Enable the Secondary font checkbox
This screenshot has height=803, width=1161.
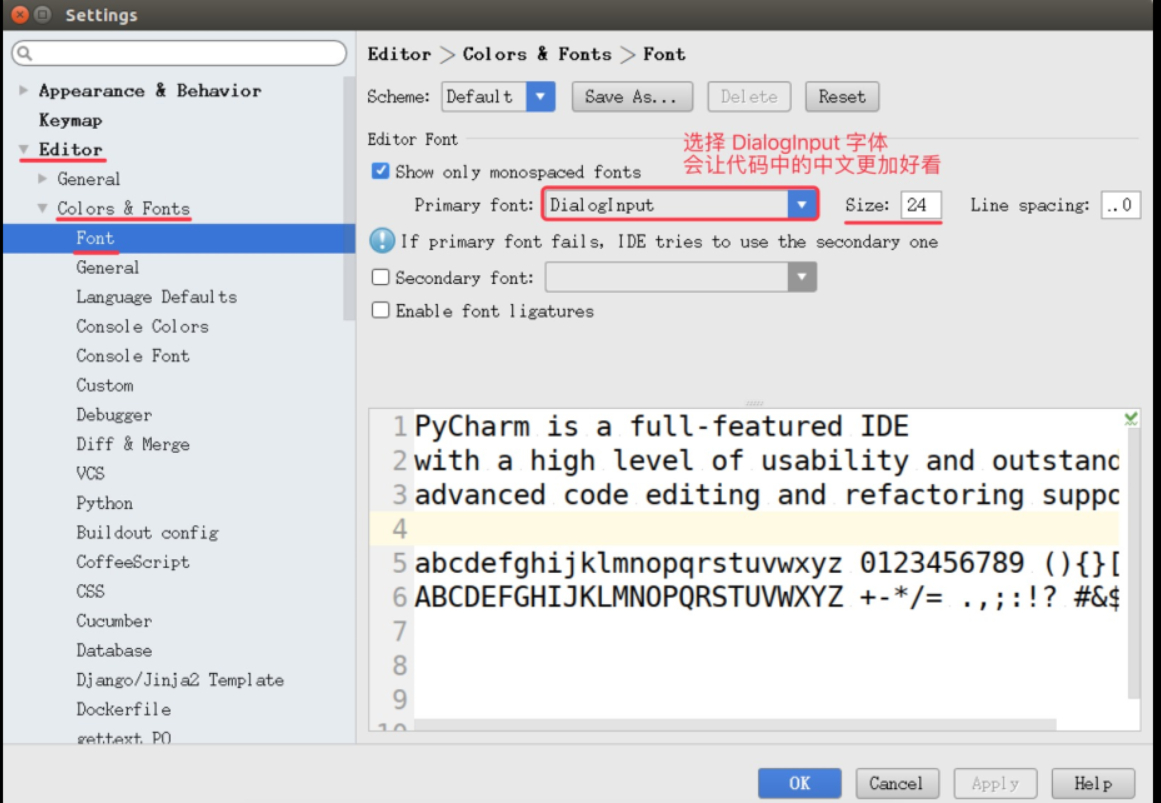[380, 277]
